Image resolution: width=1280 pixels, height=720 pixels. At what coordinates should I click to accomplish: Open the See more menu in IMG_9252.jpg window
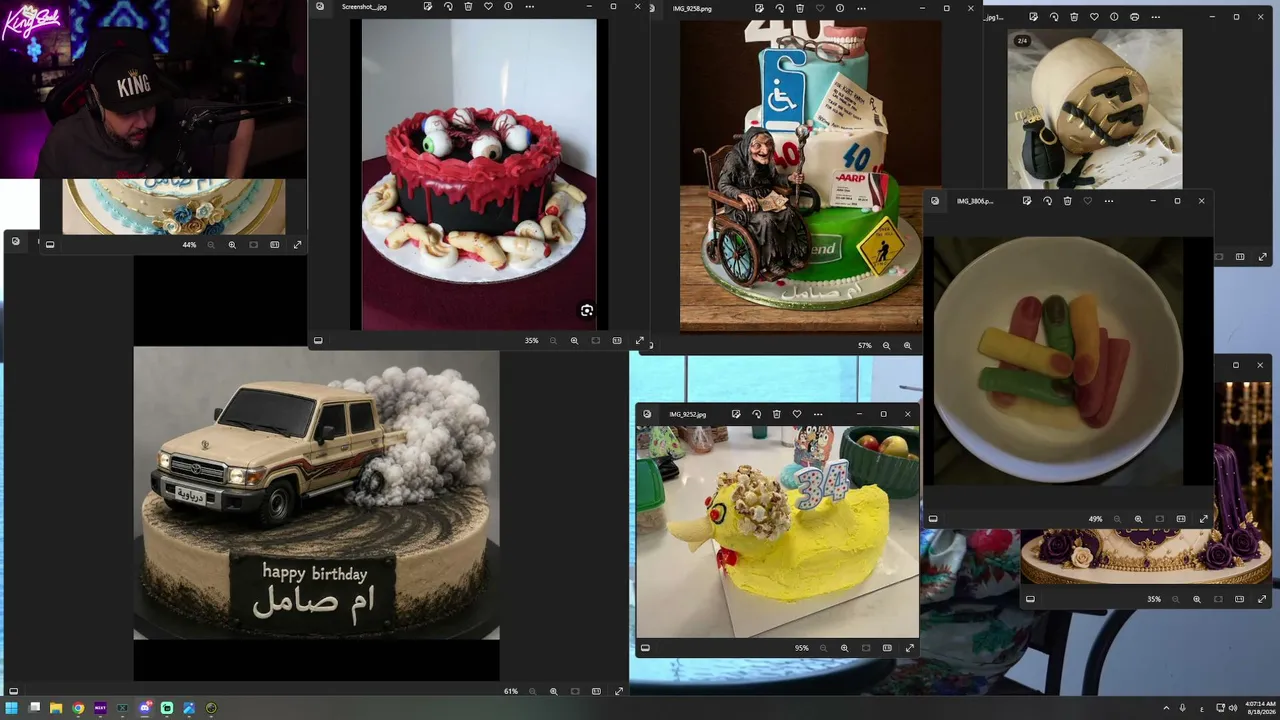[x=817, y=414]
